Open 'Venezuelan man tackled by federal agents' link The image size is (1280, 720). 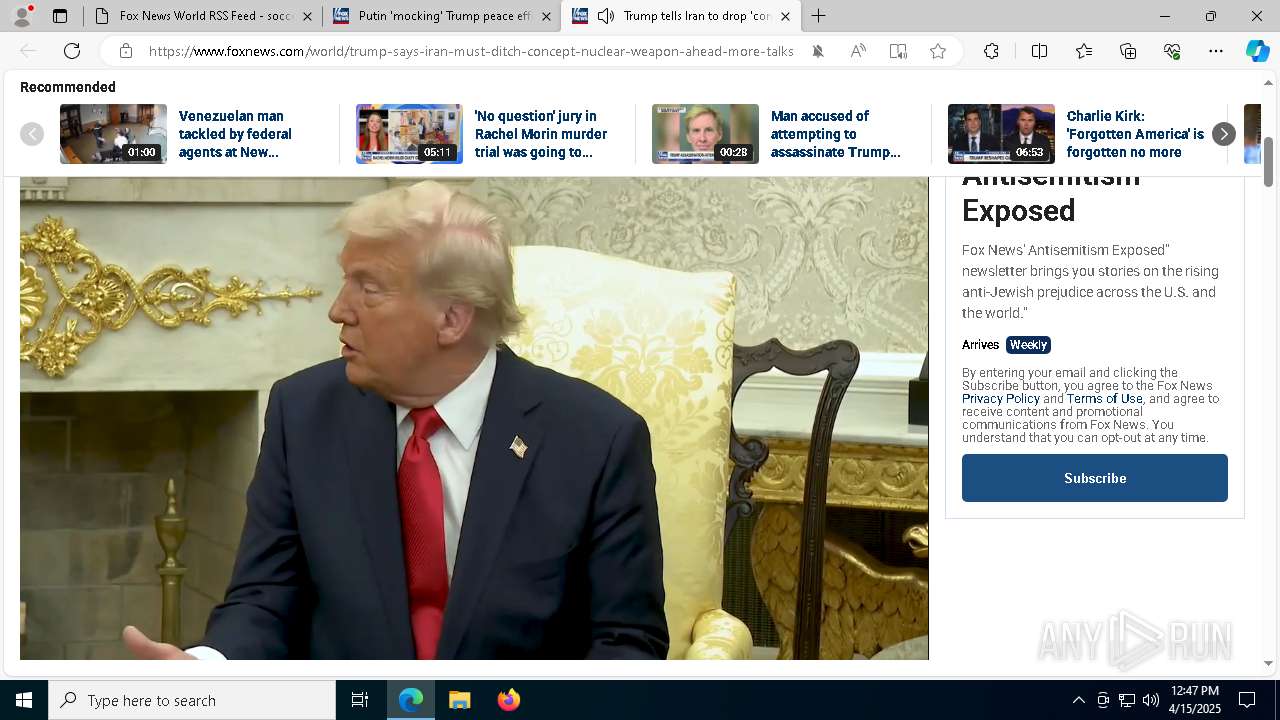click(235, 134)
